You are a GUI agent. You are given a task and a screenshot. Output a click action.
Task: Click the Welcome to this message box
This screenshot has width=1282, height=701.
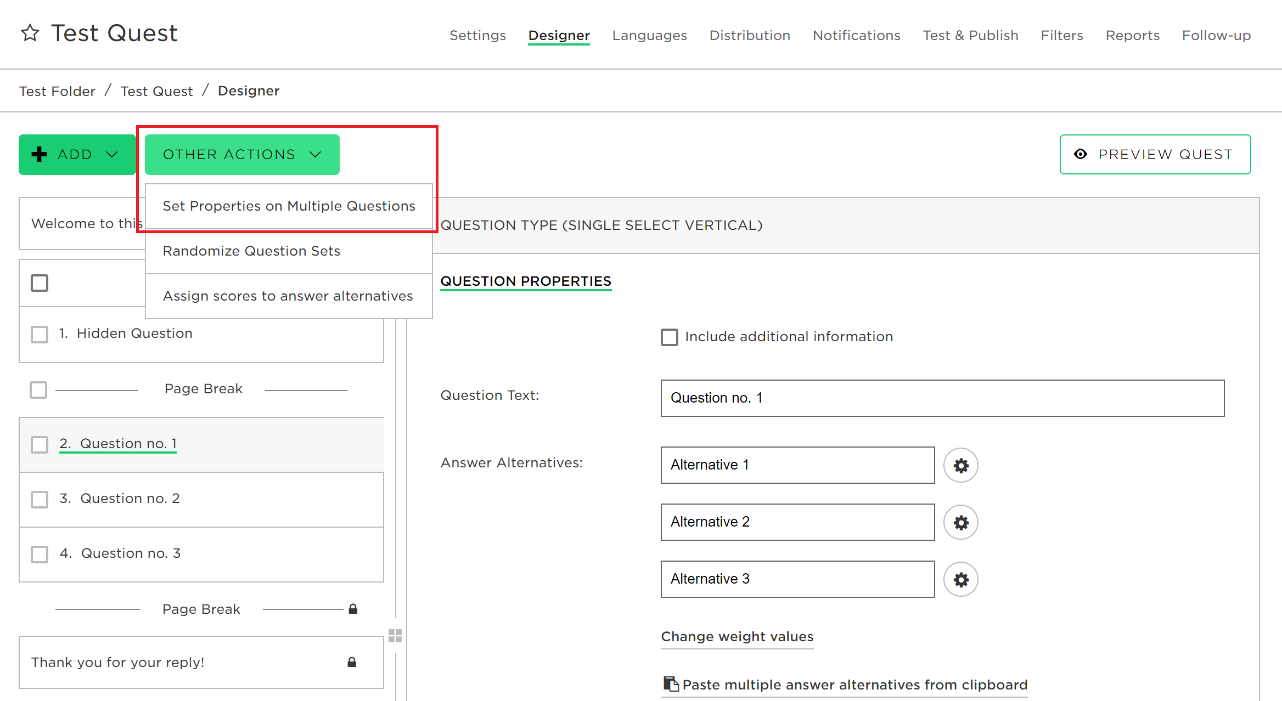pyautogui.click(x=82, y=223)
